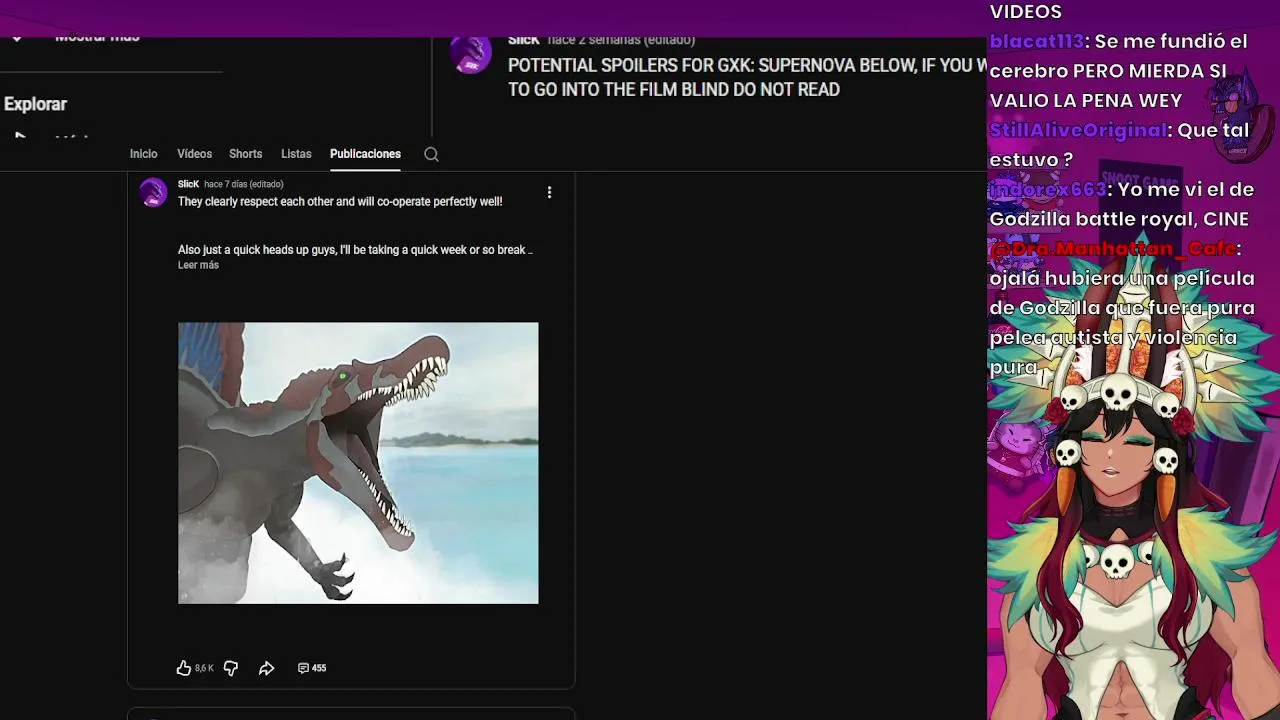Image resolution: width=1280 pixels, height=720 pixels.
Task: Open the 'hace 7 días' timestamp link
Action: point(244,184)
